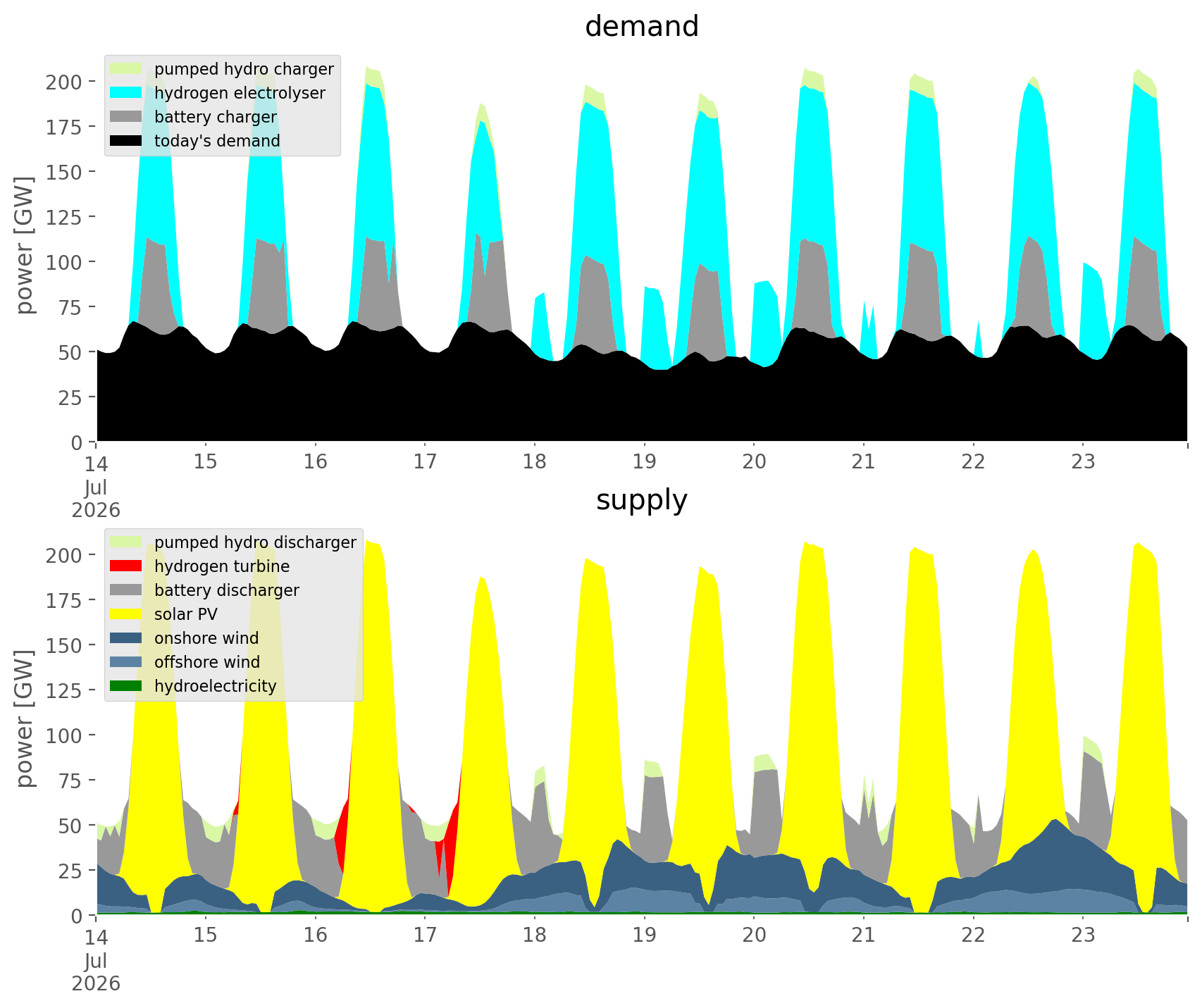Select the "battery charger" legend label

click(216, 118)
